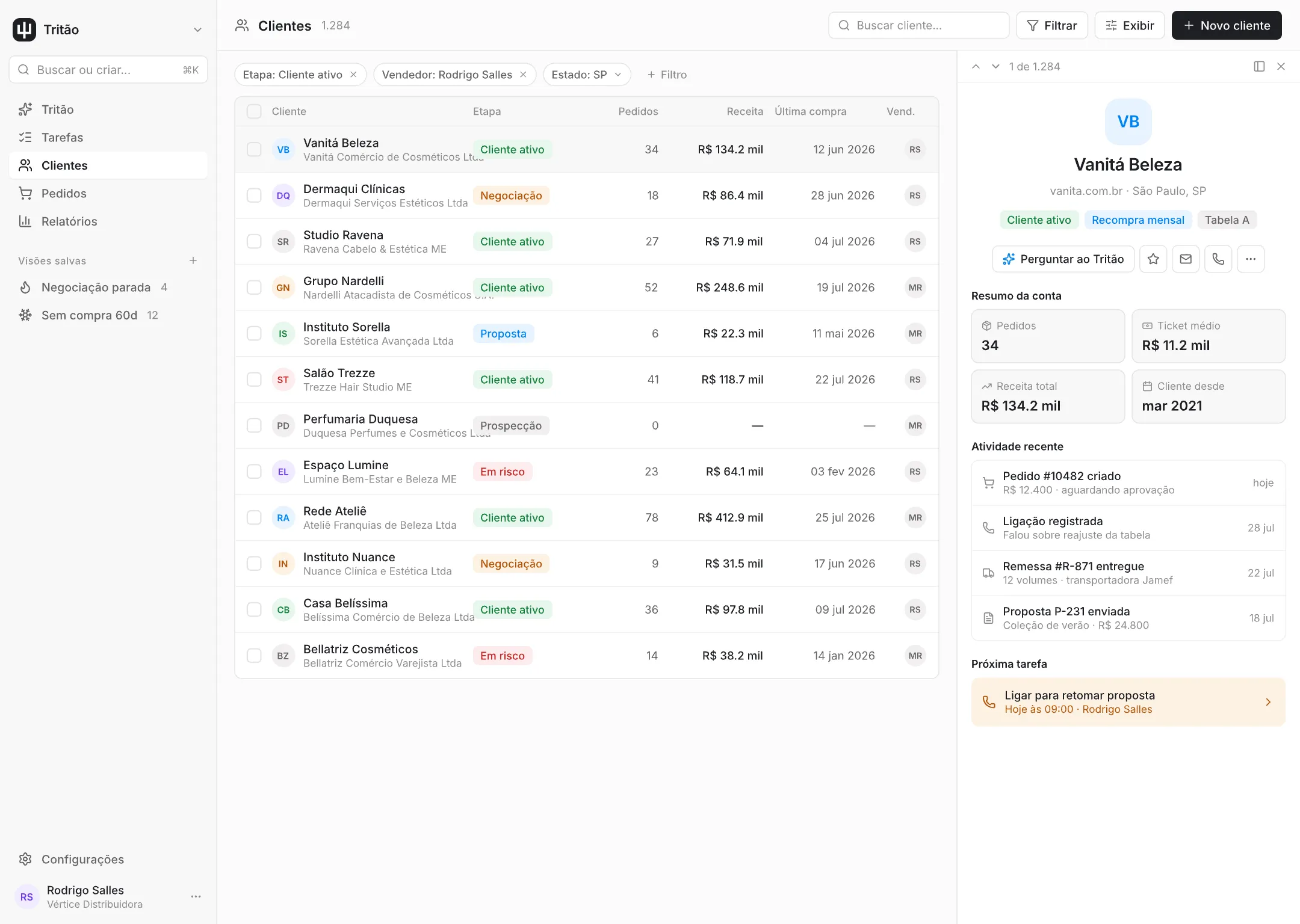Open user menu dots beside Rodrigo Salles
This screenshot has height=924, width=1300.
click(x=196, y=896)
